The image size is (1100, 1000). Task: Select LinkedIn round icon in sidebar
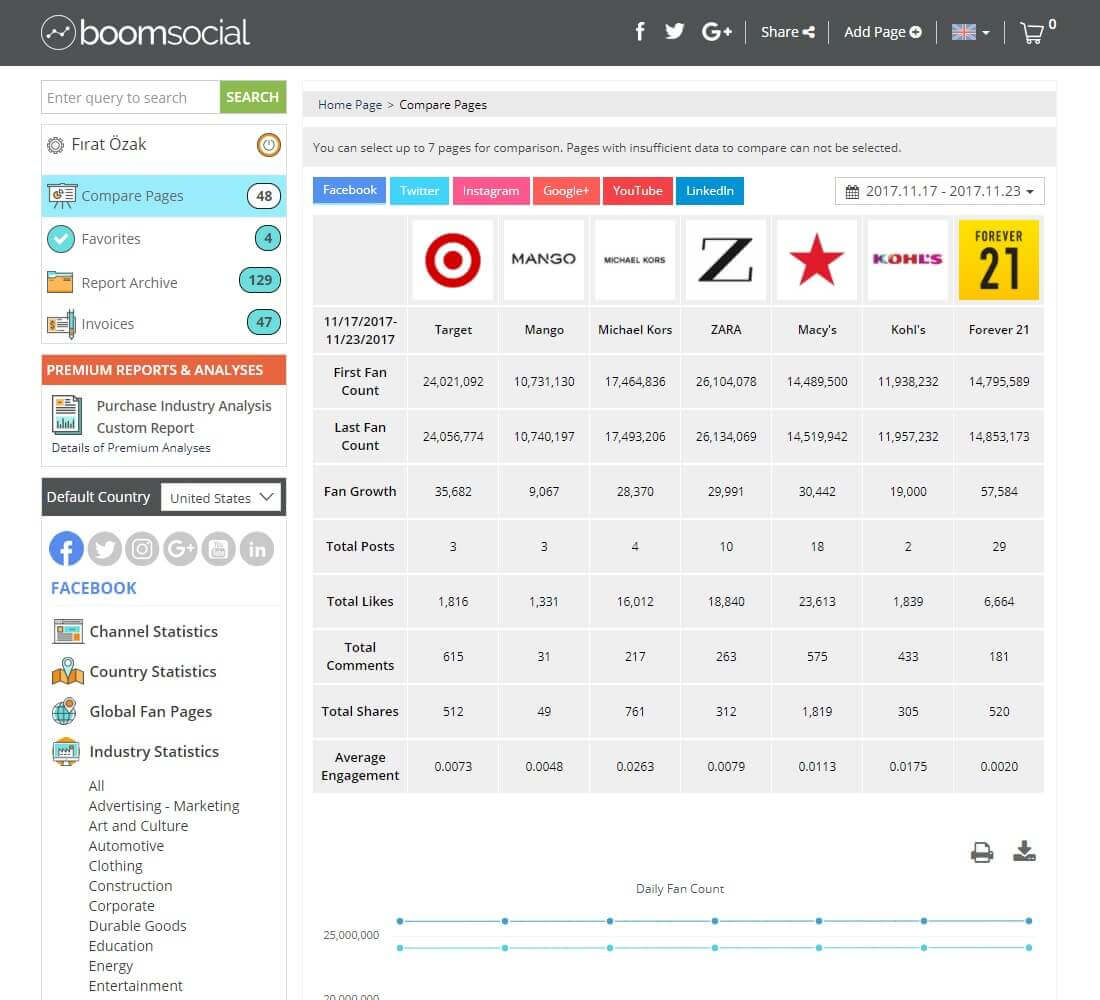(x=257, y=549)
